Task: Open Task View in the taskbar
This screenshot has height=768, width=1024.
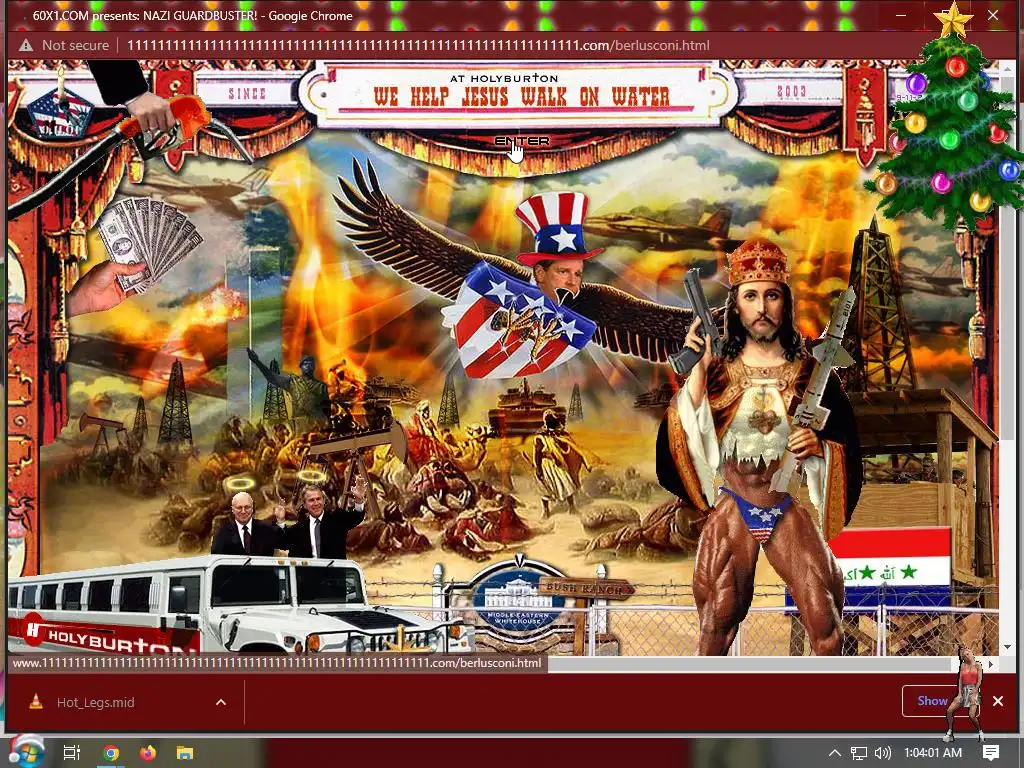Action: tap(71, 753)
